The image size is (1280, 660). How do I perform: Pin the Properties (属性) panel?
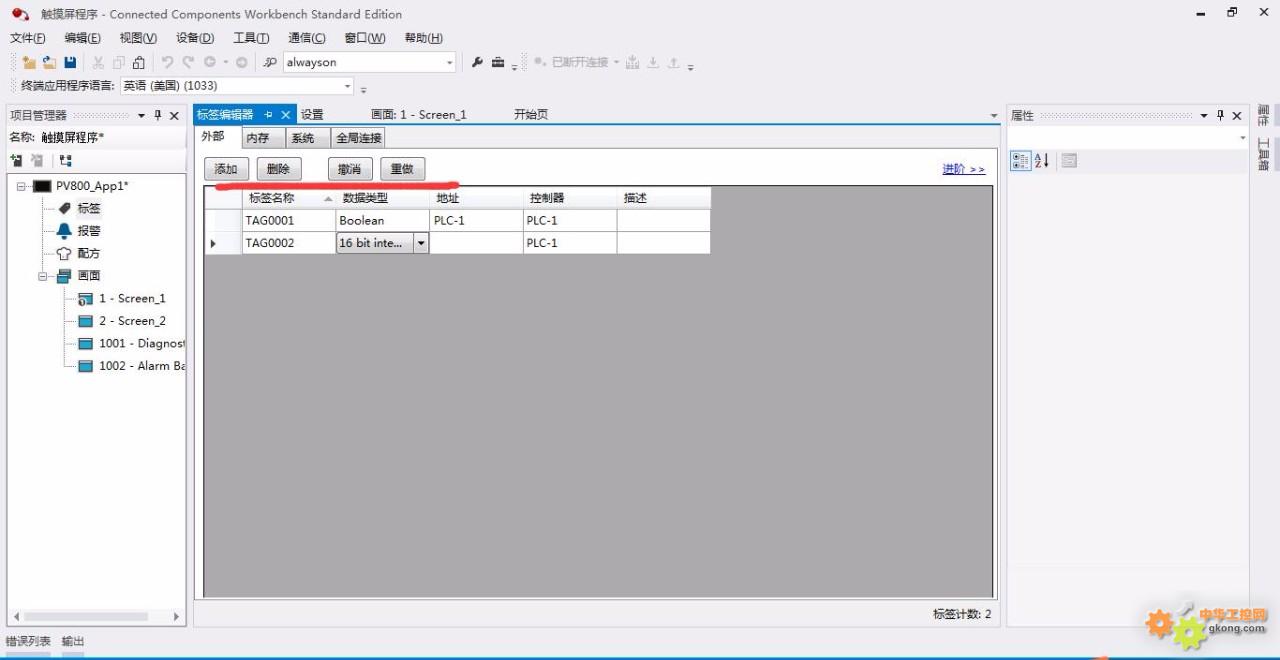pos(1220,116)
